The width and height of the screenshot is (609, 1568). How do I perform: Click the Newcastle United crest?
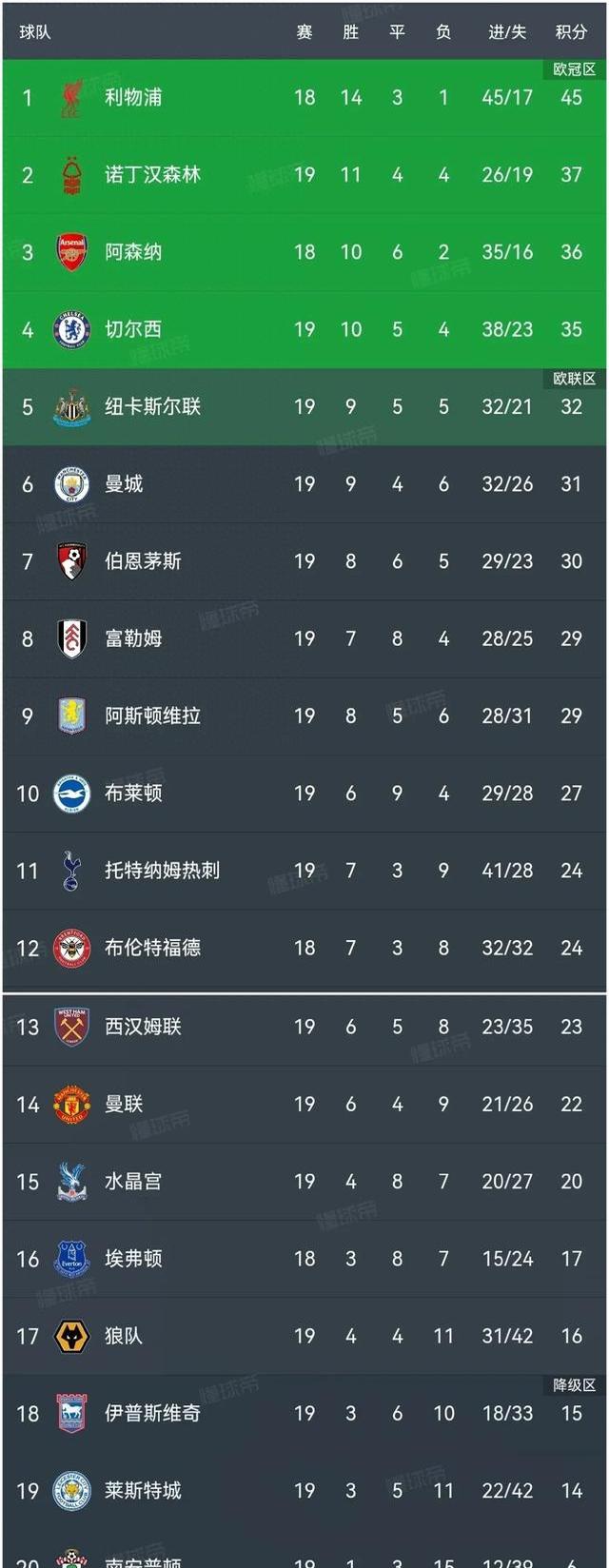[x=71, y=407]
